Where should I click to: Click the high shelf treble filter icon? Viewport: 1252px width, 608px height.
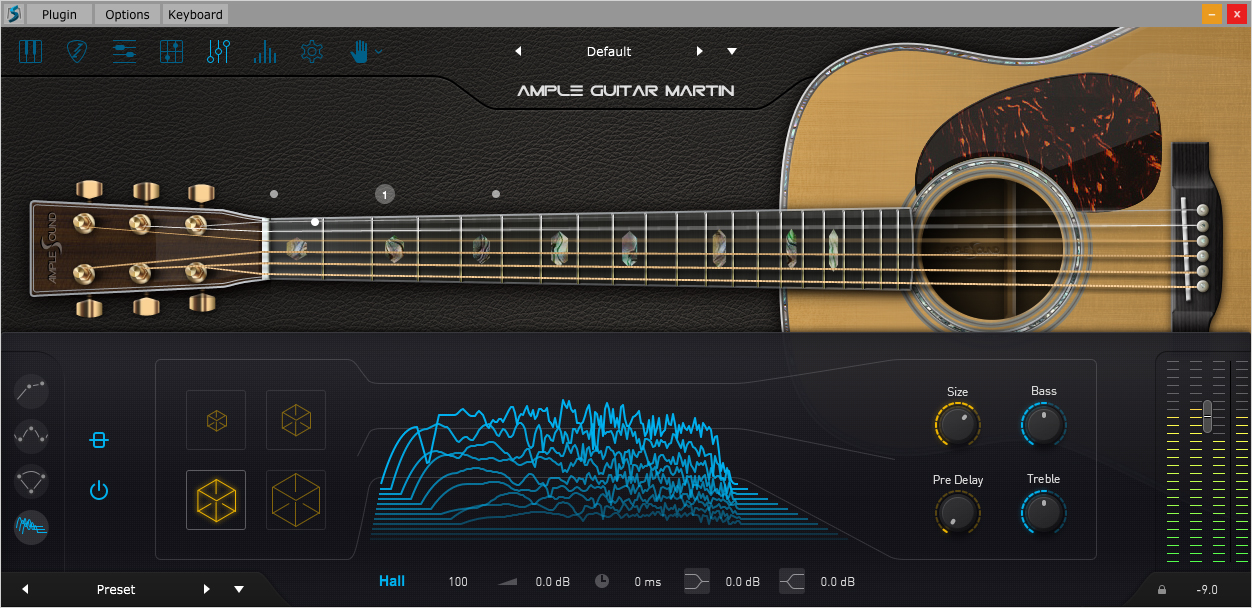point(792,581)
